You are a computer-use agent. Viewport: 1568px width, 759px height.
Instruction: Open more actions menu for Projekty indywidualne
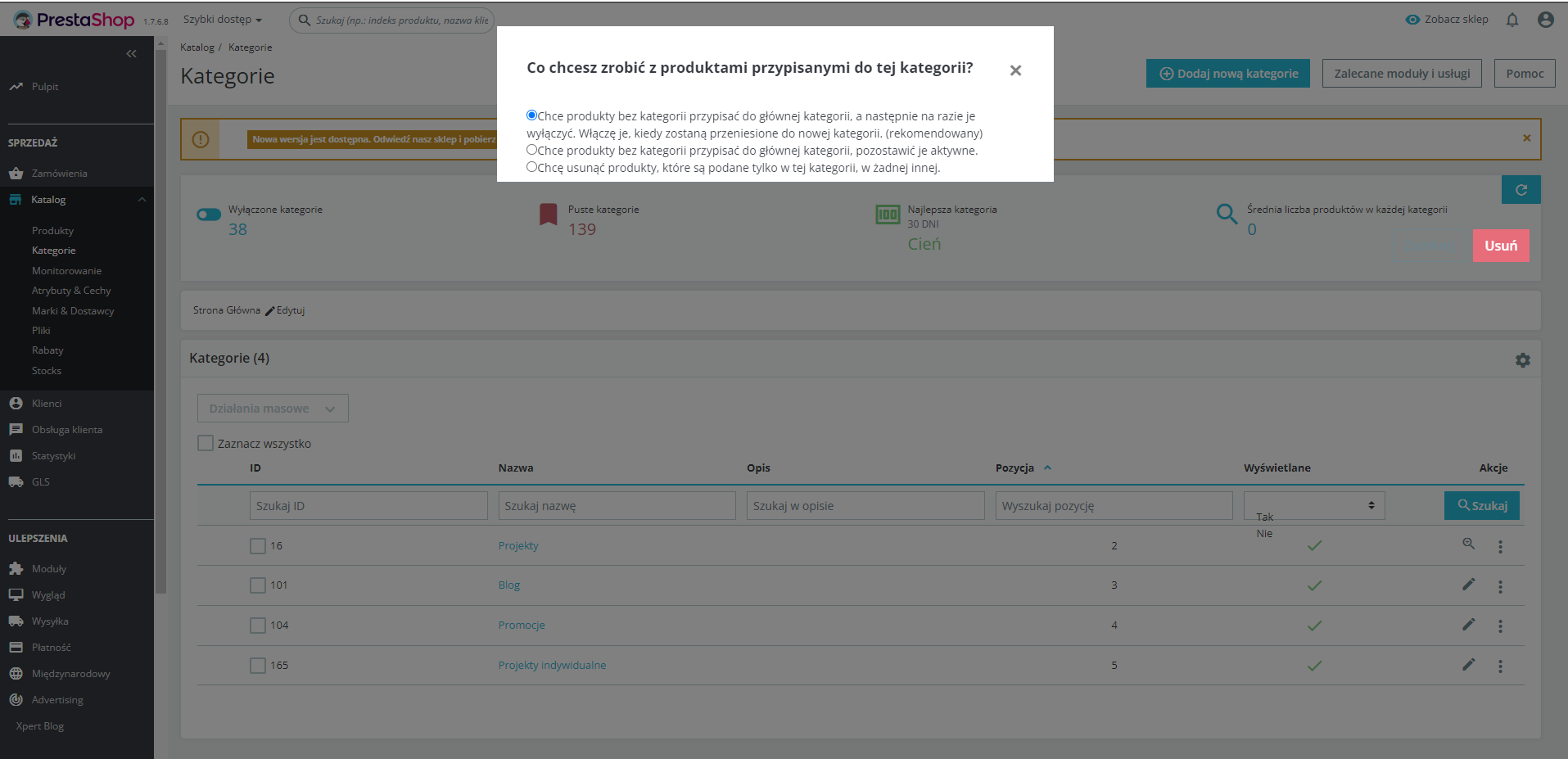point(1500,666)
